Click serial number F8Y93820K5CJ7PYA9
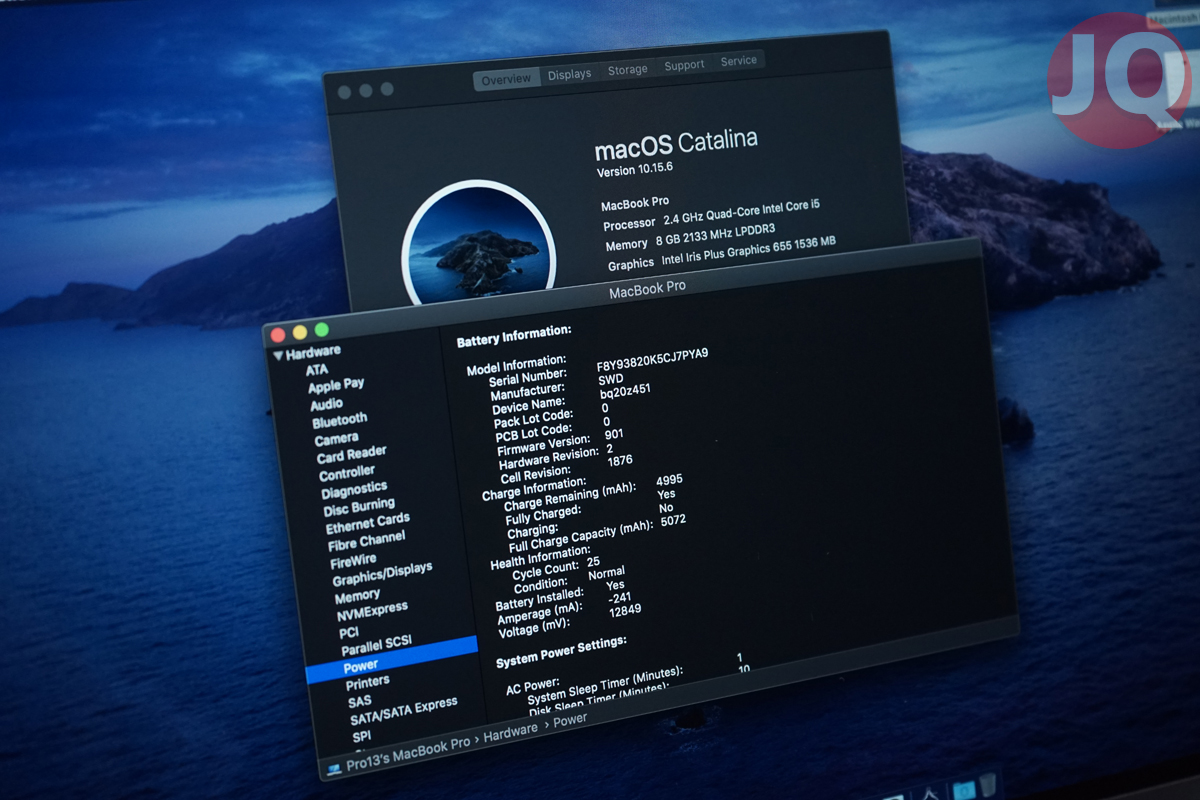The image size is (1200, 800). (652, 359)
